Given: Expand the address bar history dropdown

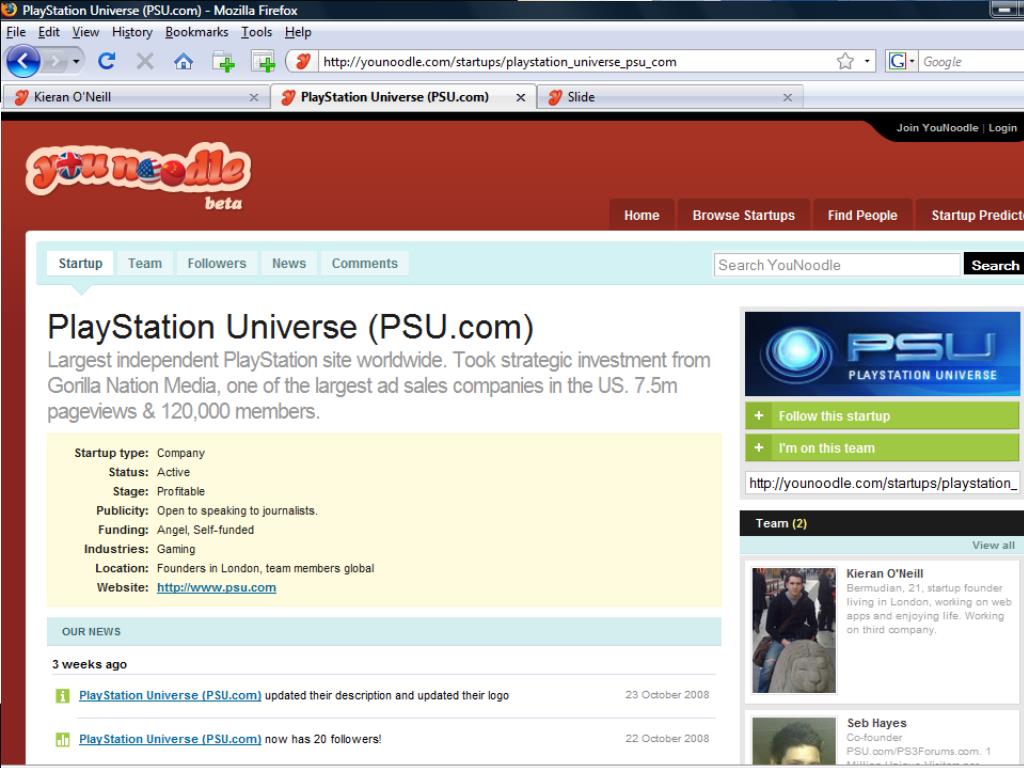Looking at the screenshot, I should click(x=867, y=61).
